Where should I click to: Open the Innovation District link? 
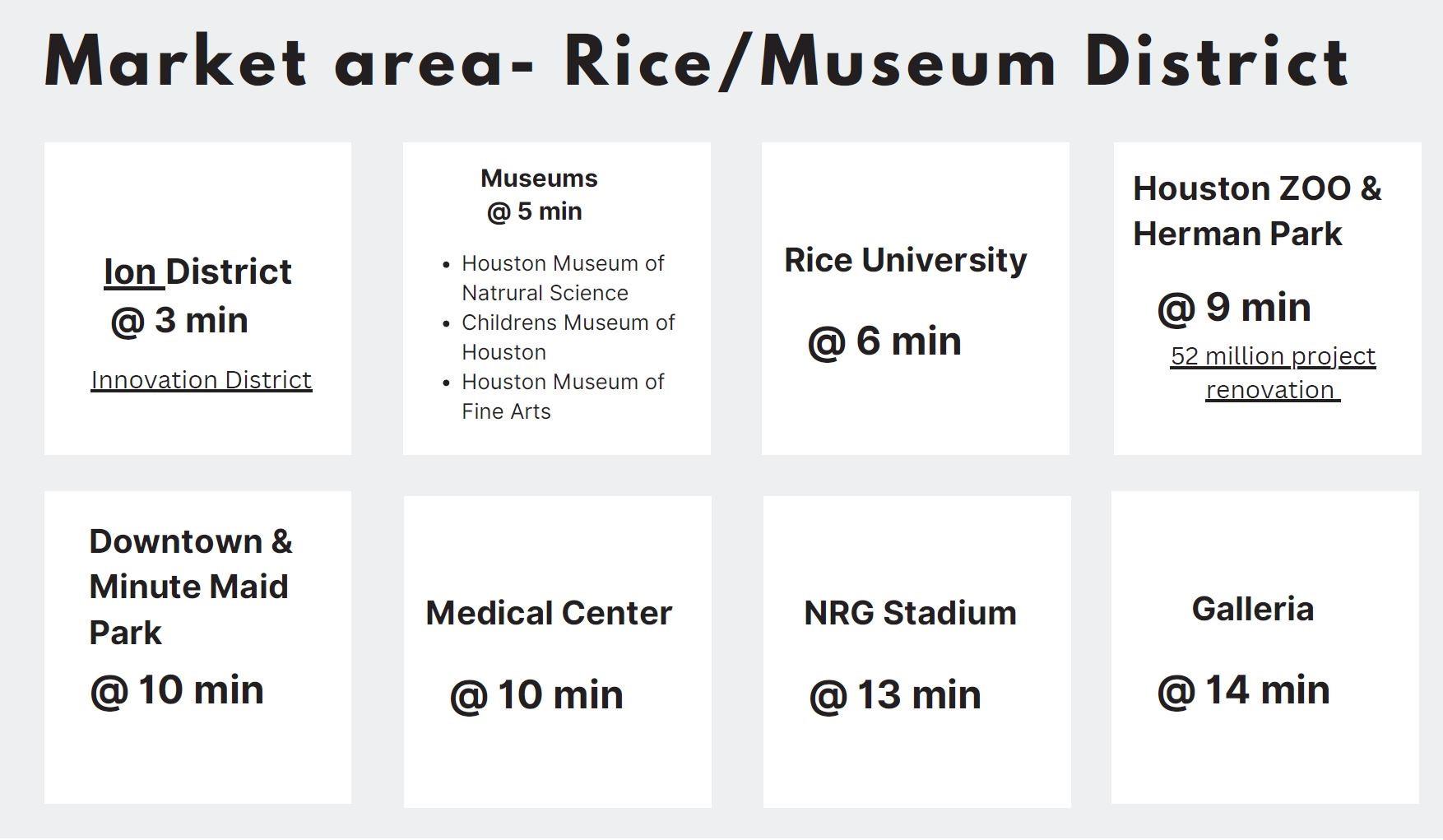click(x=202, y=380)
